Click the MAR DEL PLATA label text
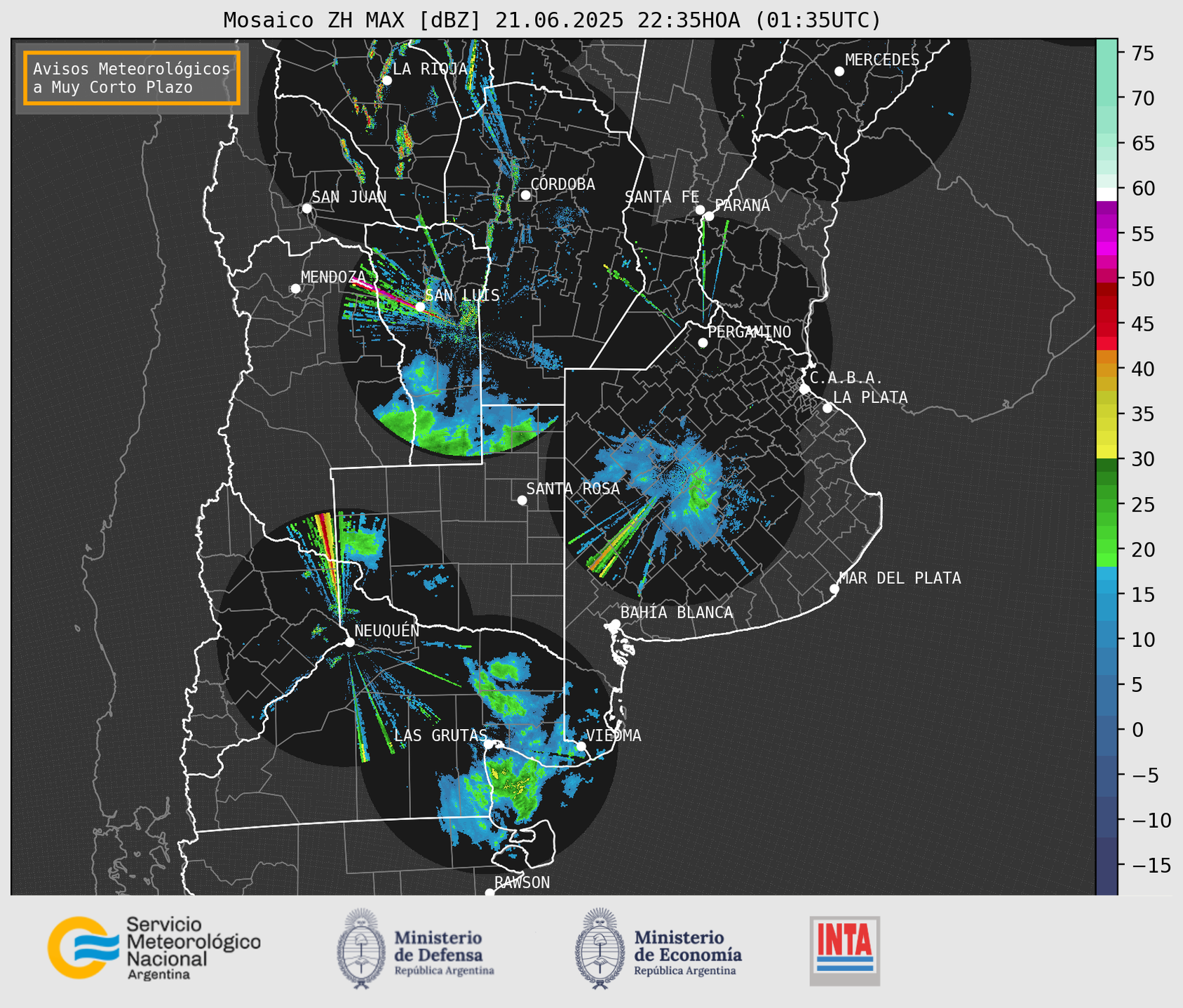 900,578
